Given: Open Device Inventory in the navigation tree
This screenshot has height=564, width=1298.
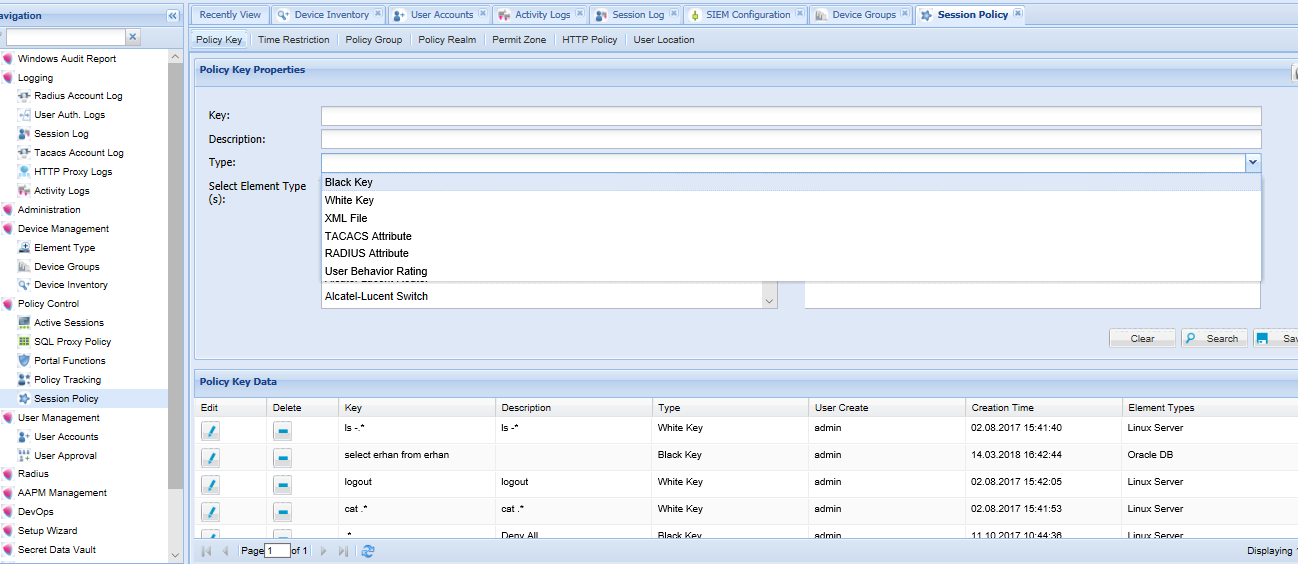Looking at the screenshot, I should point(70,285).
